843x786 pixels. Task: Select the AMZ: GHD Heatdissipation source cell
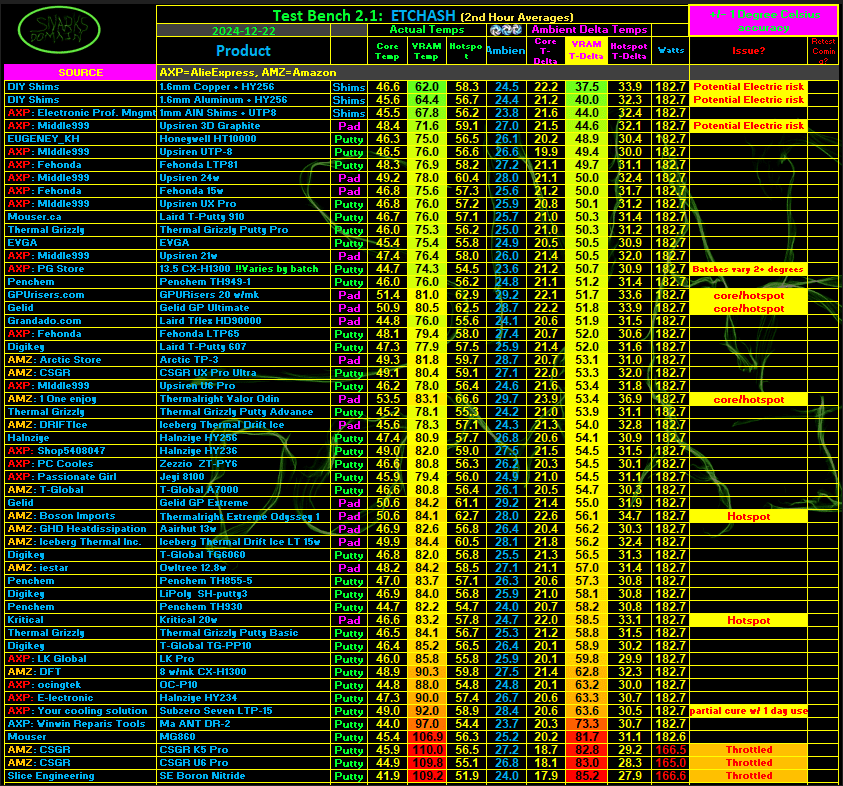tap(80, 529)
